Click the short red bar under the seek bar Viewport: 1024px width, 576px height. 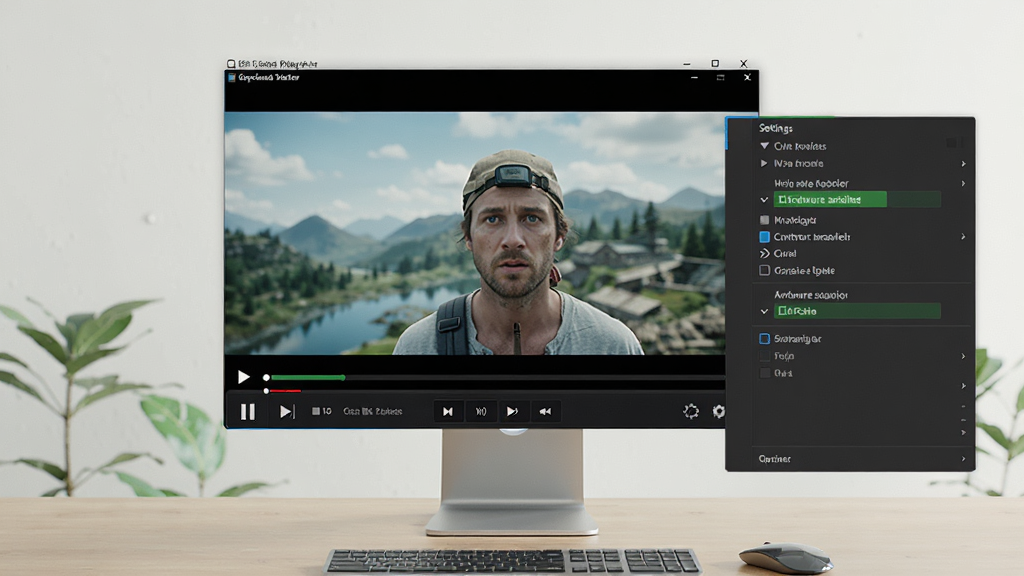[285, 391]
